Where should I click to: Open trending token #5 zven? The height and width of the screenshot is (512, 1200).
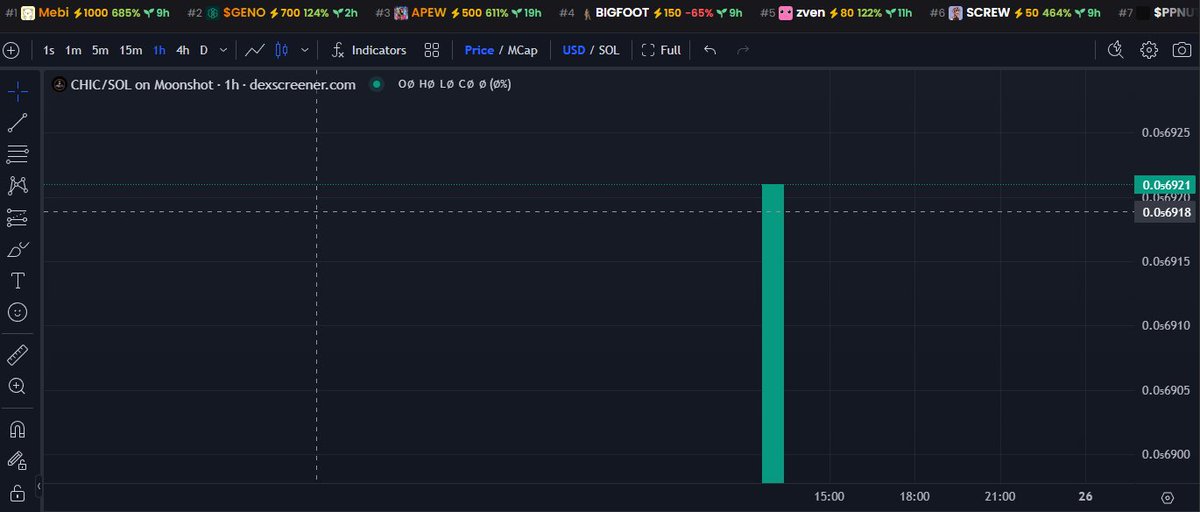pos(836,13)
